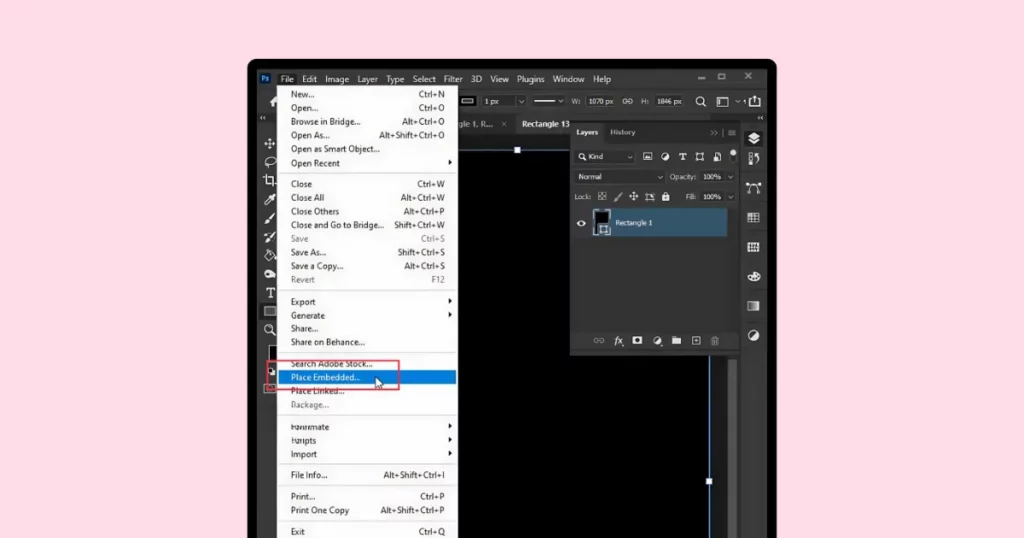The height and width of the screenshot is (538, 1024).
Task: Click the stroke style swatch in options
Action: (x=468, y=101)
